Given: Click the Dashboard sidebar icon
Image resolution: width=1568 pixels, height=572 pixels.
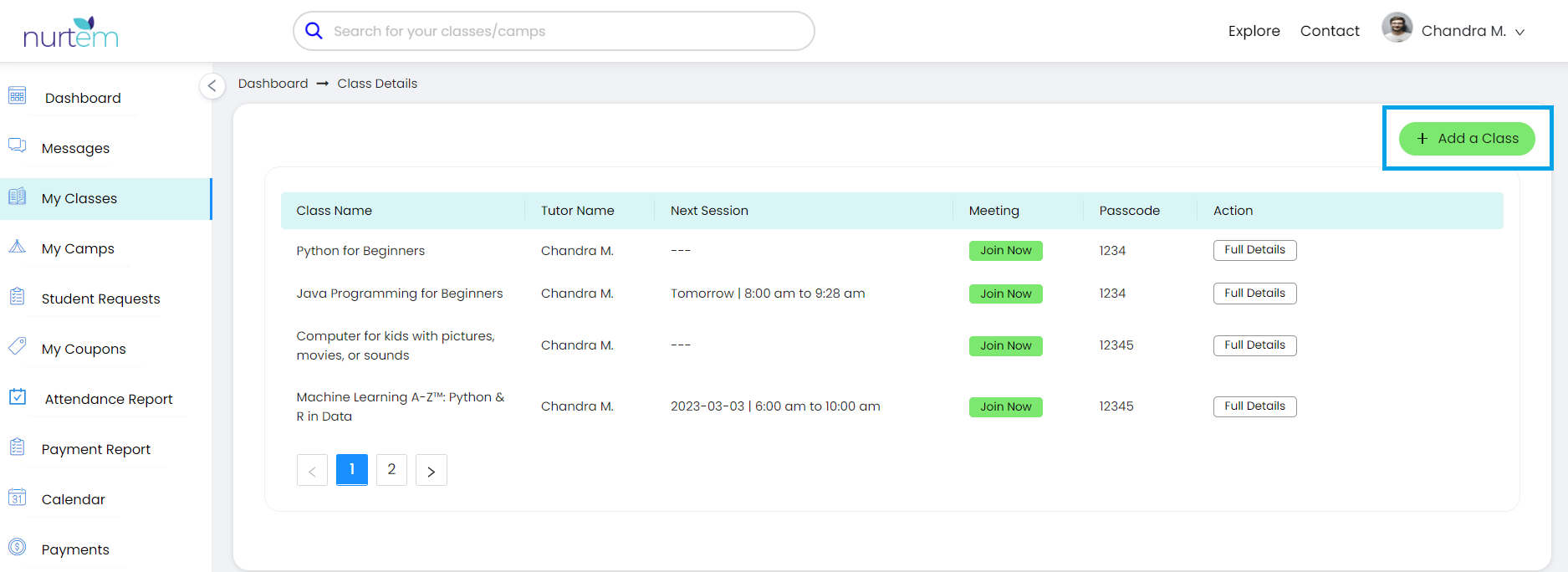Looking at the screenshot, I should (18, 96).
